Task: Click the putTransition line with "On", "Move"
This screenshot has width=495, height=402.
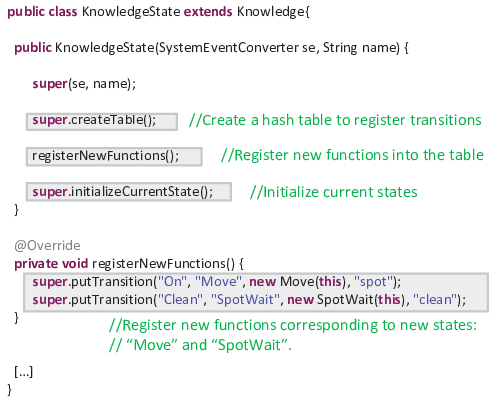Action: (x=217, y=282)
